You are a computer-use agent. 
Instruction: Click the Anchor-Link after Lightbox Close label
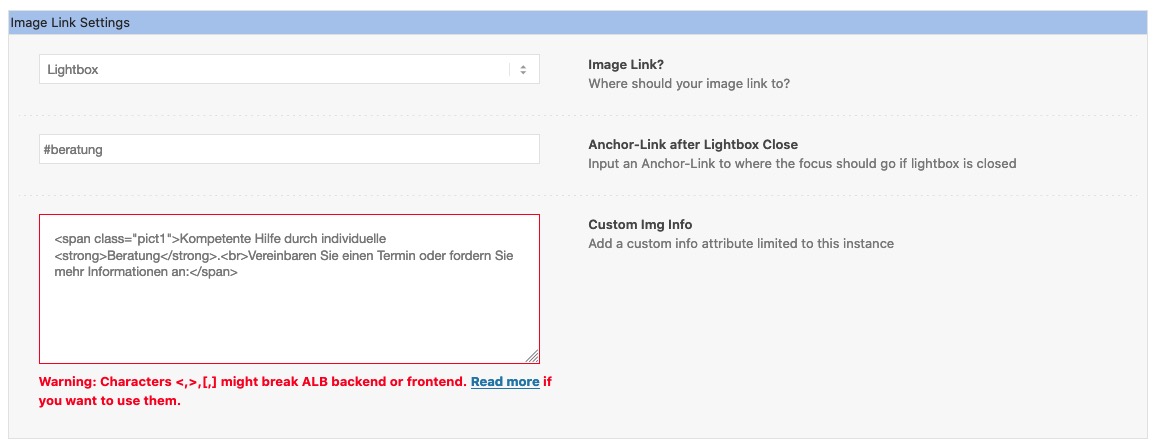coord(693,144)
